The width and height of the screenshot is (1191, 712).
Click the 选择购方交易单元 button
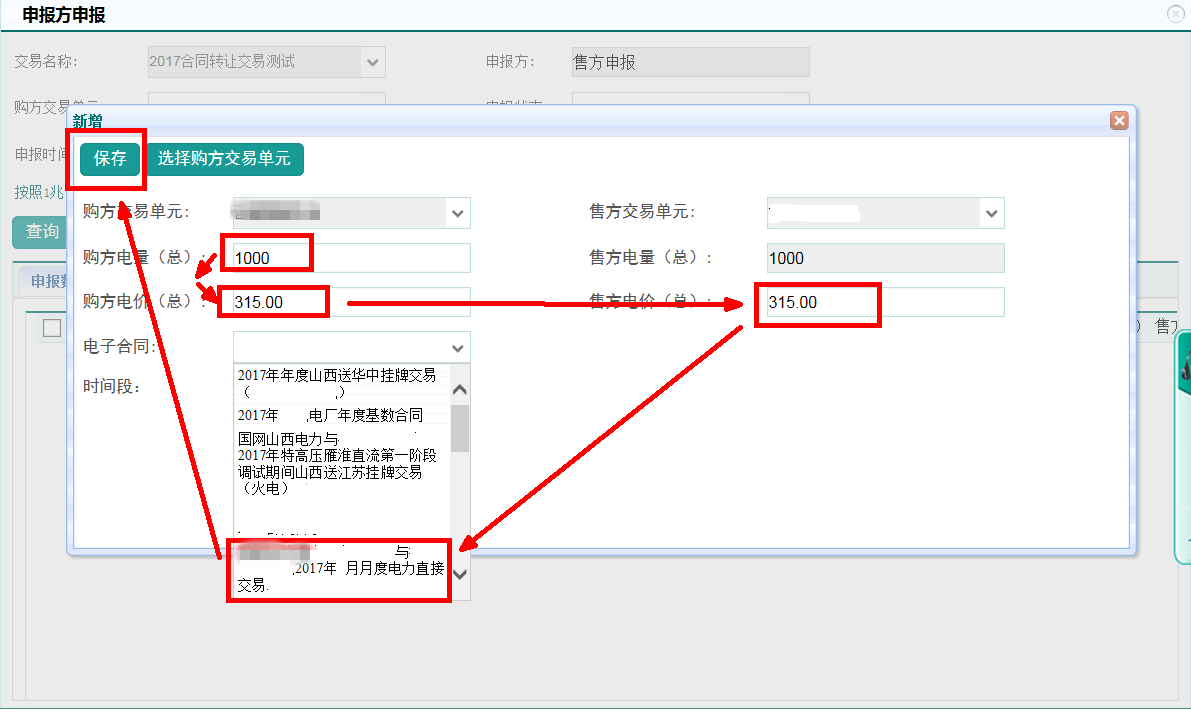[224, 159]
